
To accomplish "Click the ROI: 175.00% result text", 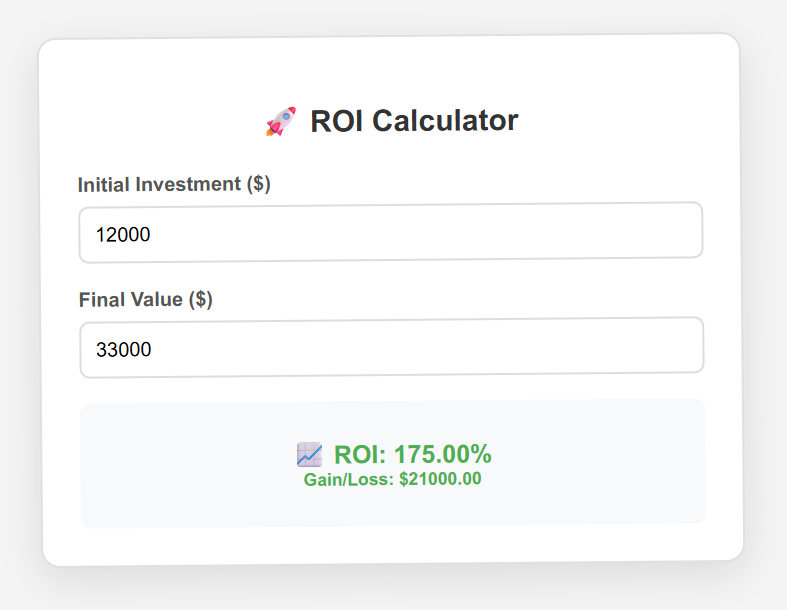I will pos(412,455).
